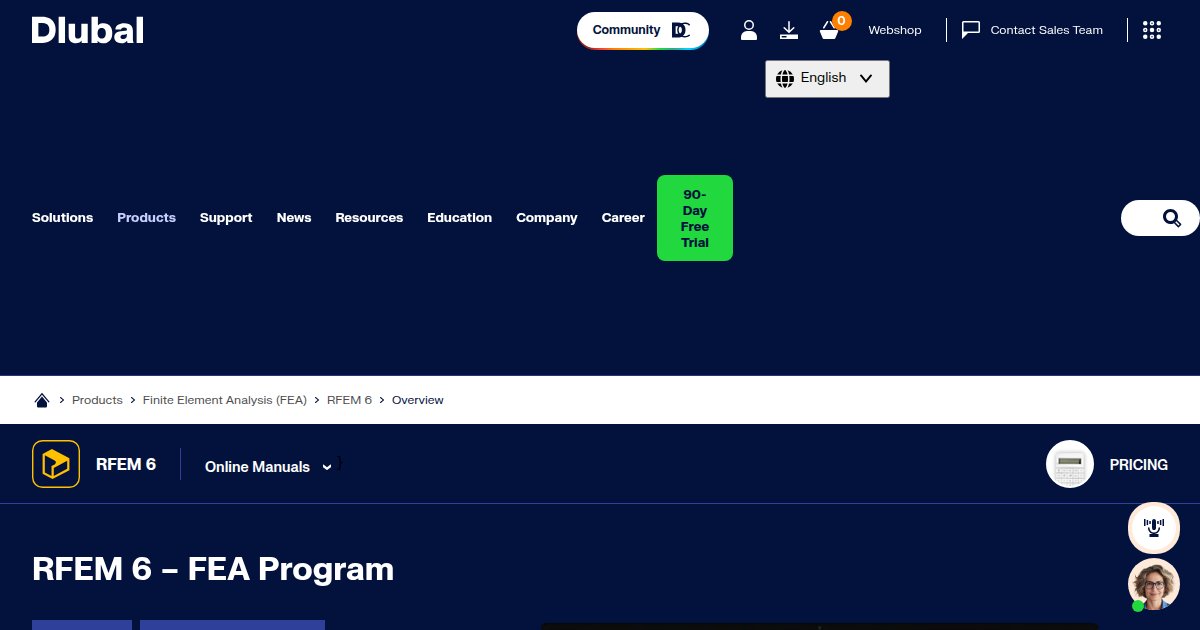The image size is (1200, 630).
Task: Expand the Online Manuals dropdown
Action: pos(268,467)
